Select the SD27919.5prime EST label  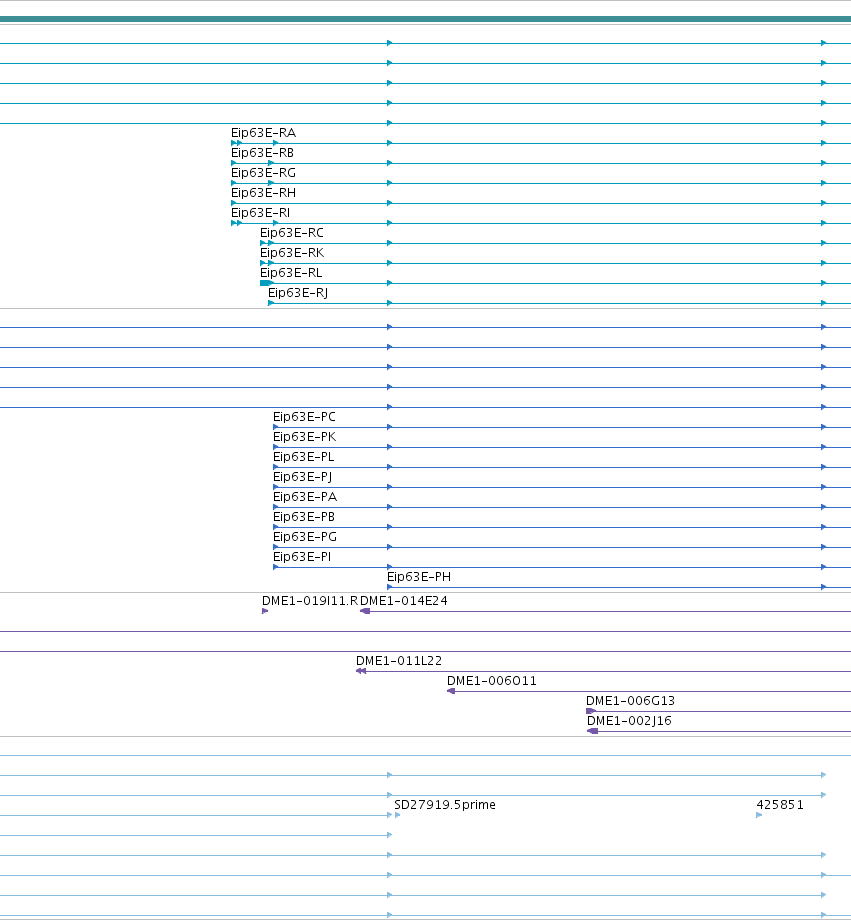pos(445,804)
